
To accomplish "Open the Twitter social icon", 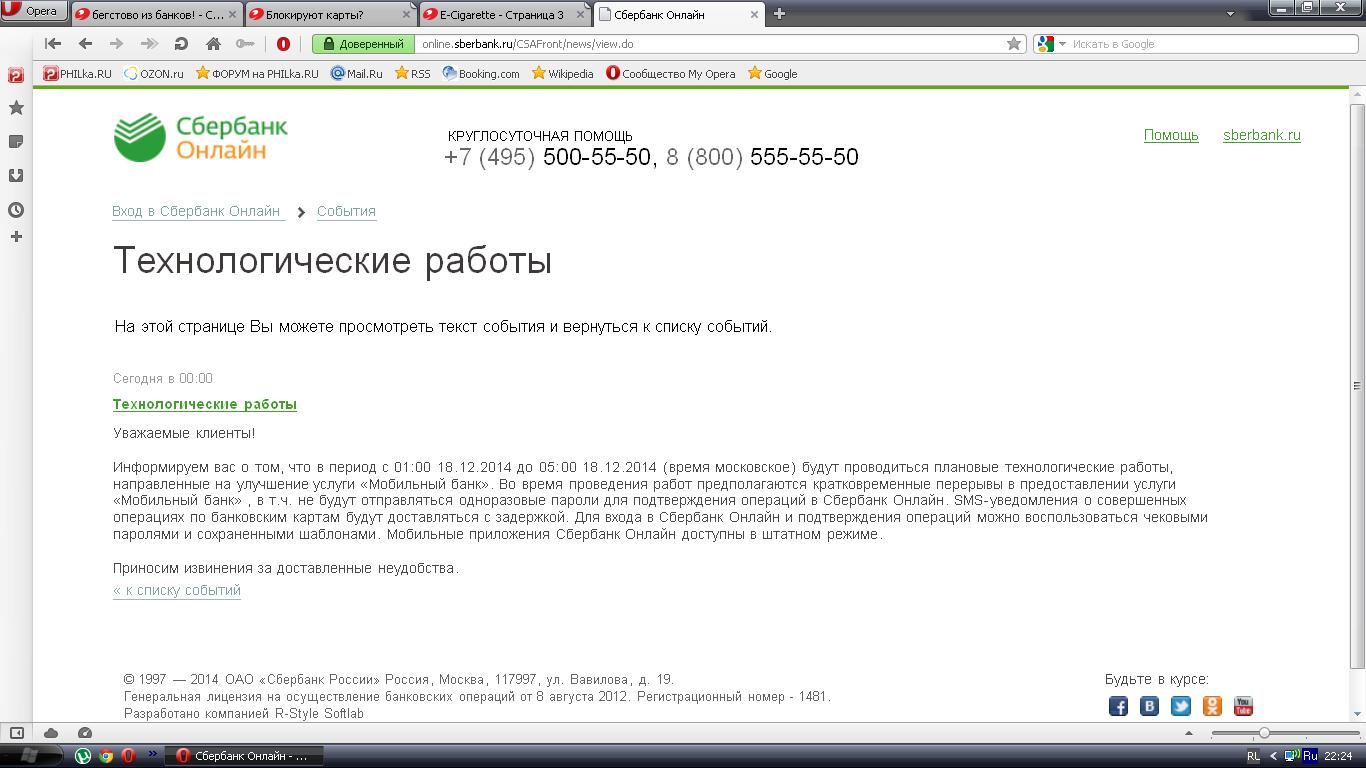I will pos(1181,706).
